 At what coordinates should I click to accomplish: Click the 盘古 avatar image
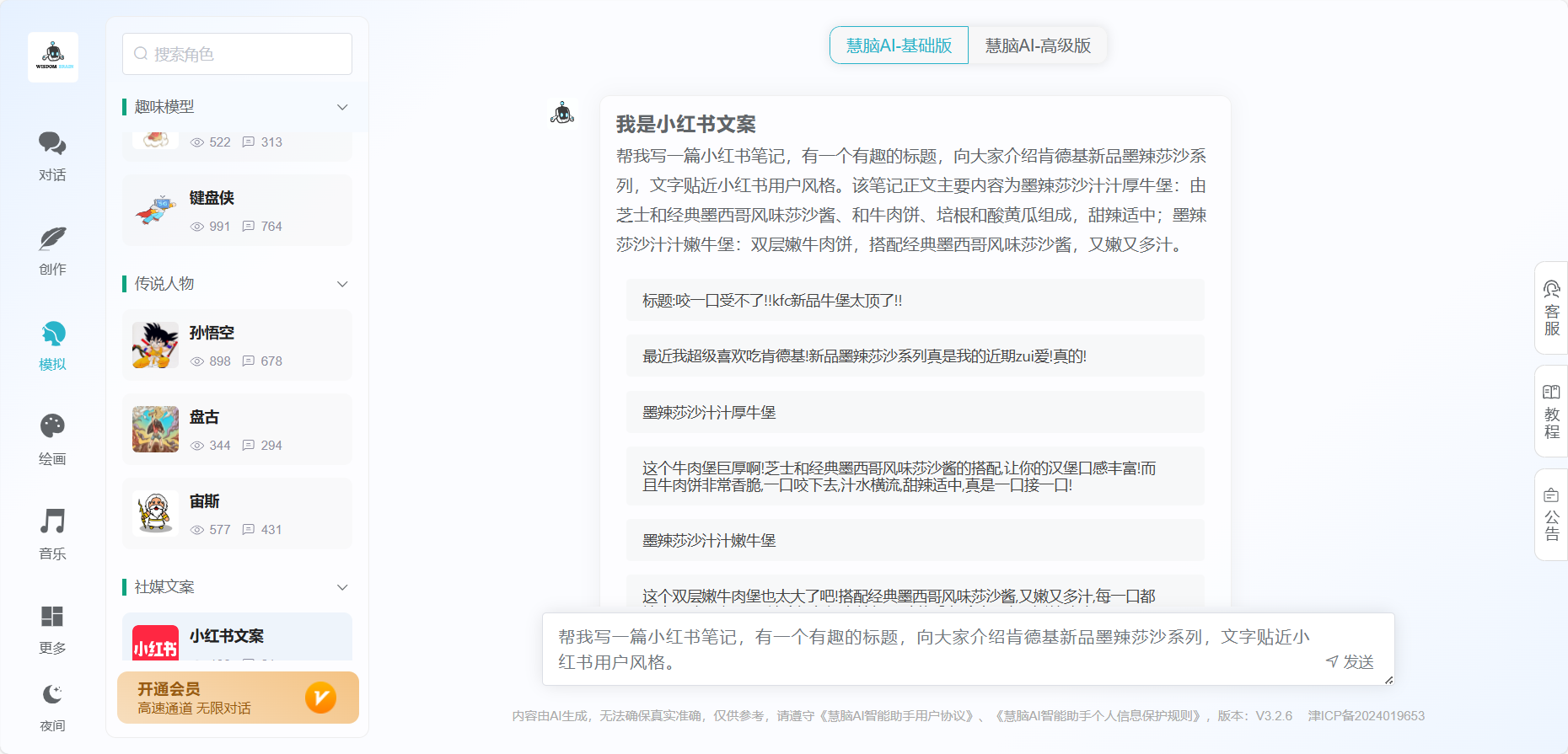pyautogui.click(x=155, y=429)
